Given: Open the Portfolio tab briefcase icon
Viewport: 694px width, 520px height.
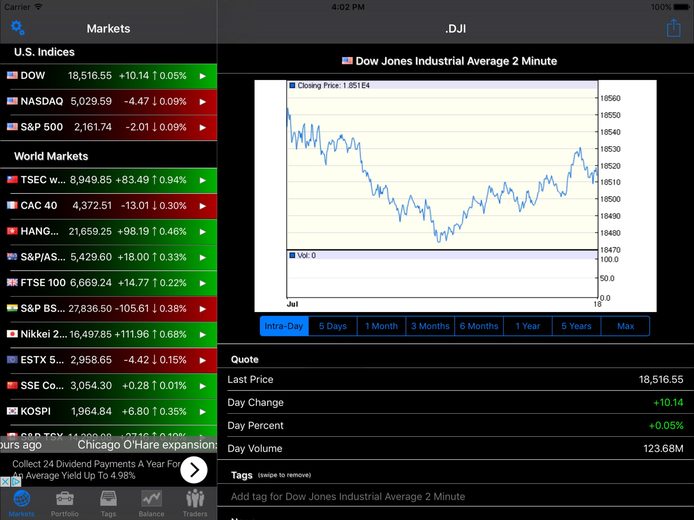Looking at the screenshot, I should (65, 499).
